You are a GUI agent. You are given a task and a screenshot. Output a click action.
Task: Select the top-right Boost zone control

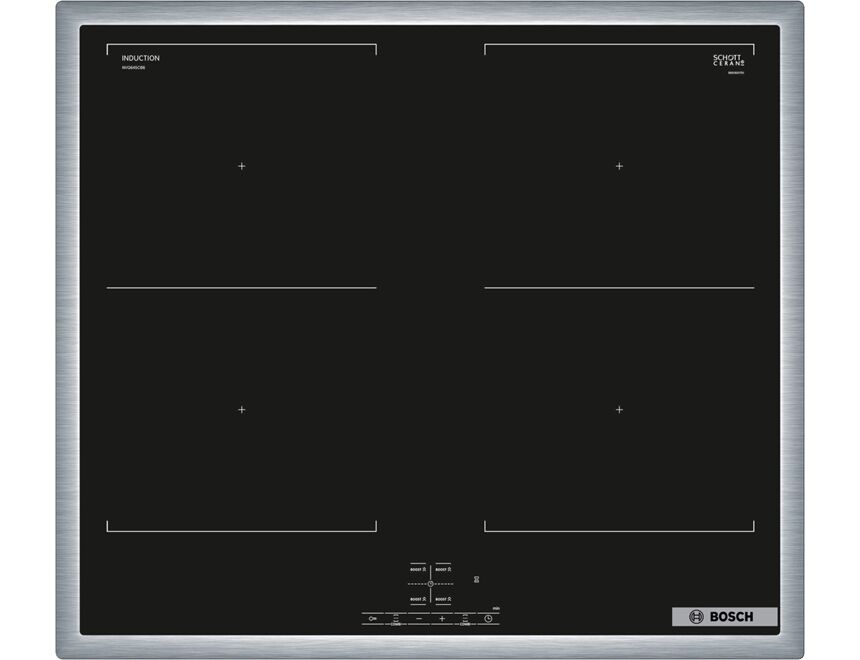(x=443, y=568)
